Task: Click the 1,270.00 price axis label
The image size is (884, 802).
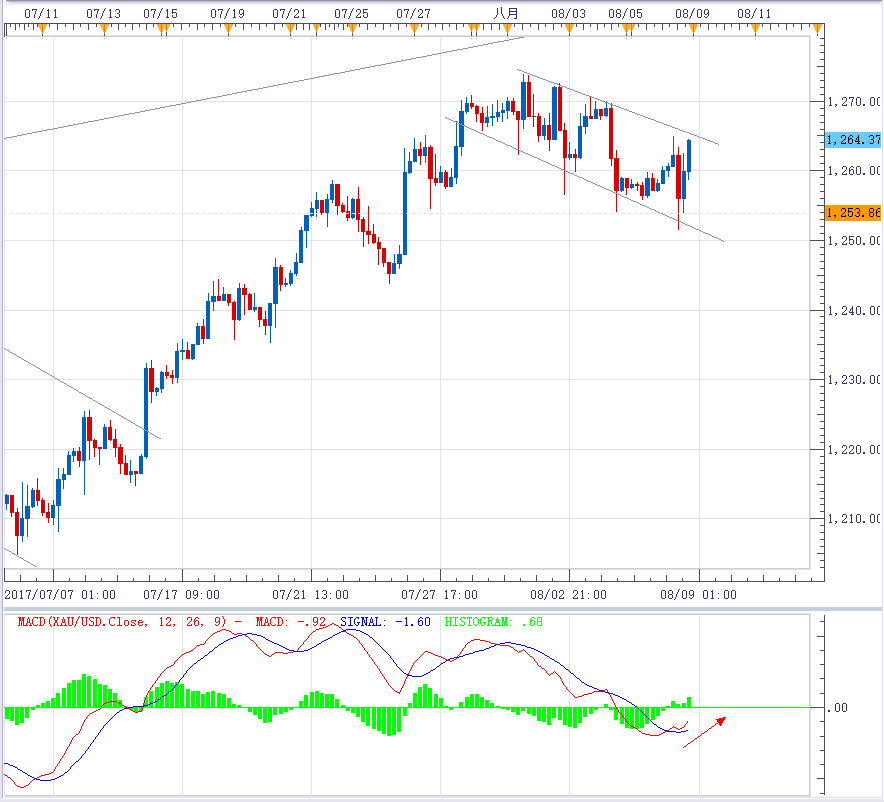Action: point(854,102)
